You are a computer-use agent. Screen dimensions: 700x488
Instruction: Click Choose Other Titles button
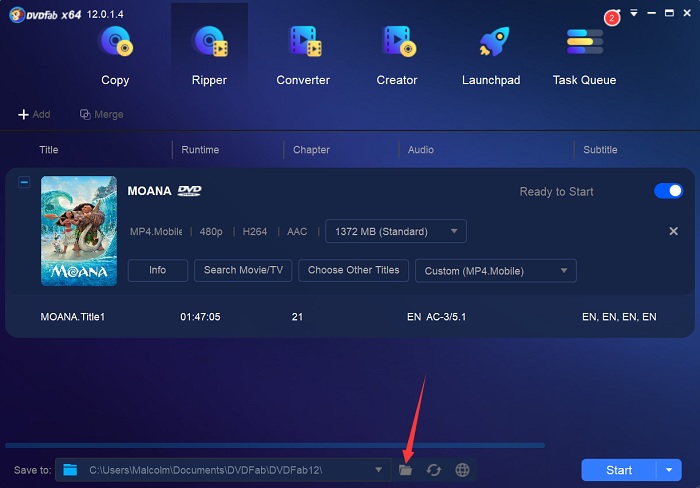353,270
